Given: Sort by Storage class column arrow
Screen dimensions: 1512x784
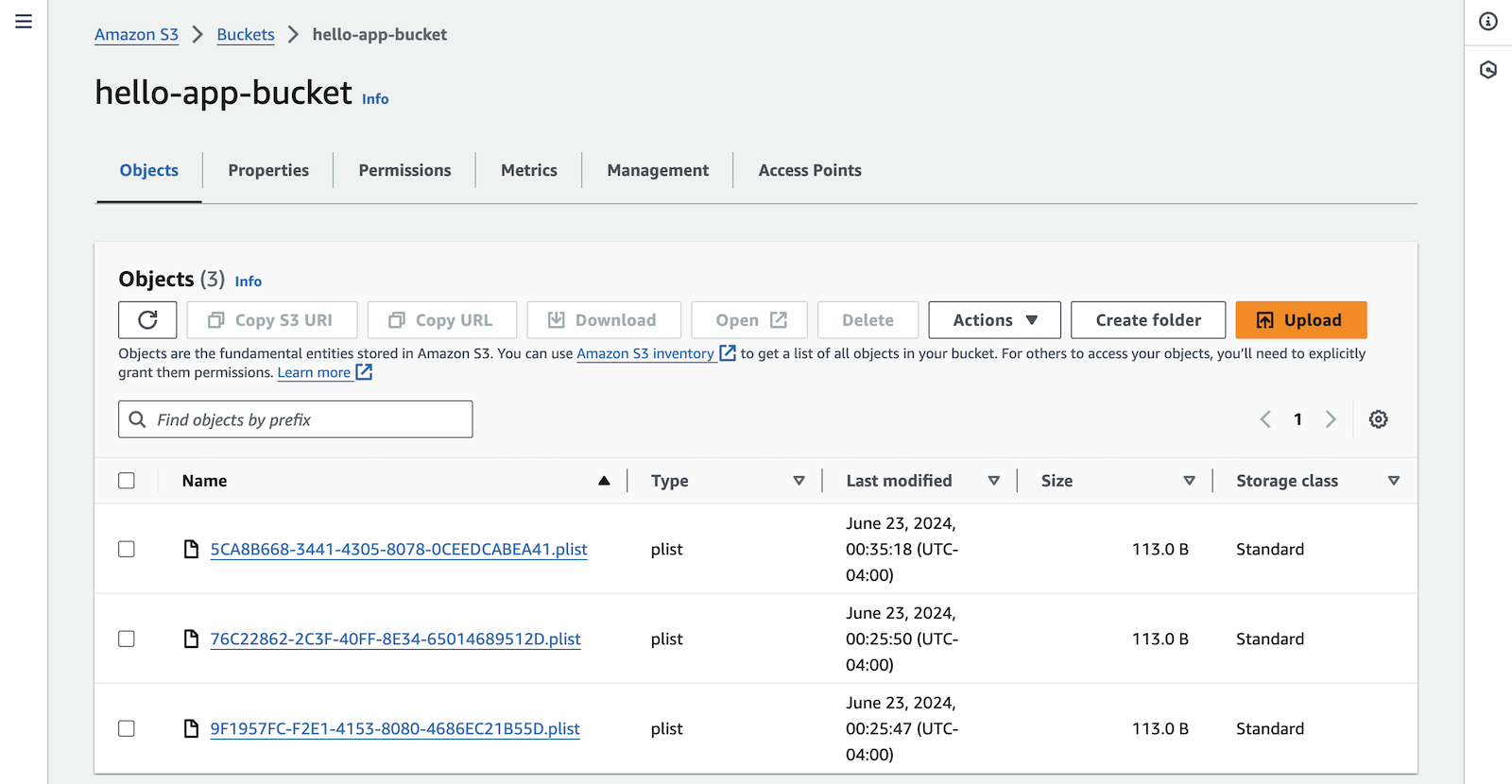Looking at the screenshot, I should click(x=1393, y=481).
